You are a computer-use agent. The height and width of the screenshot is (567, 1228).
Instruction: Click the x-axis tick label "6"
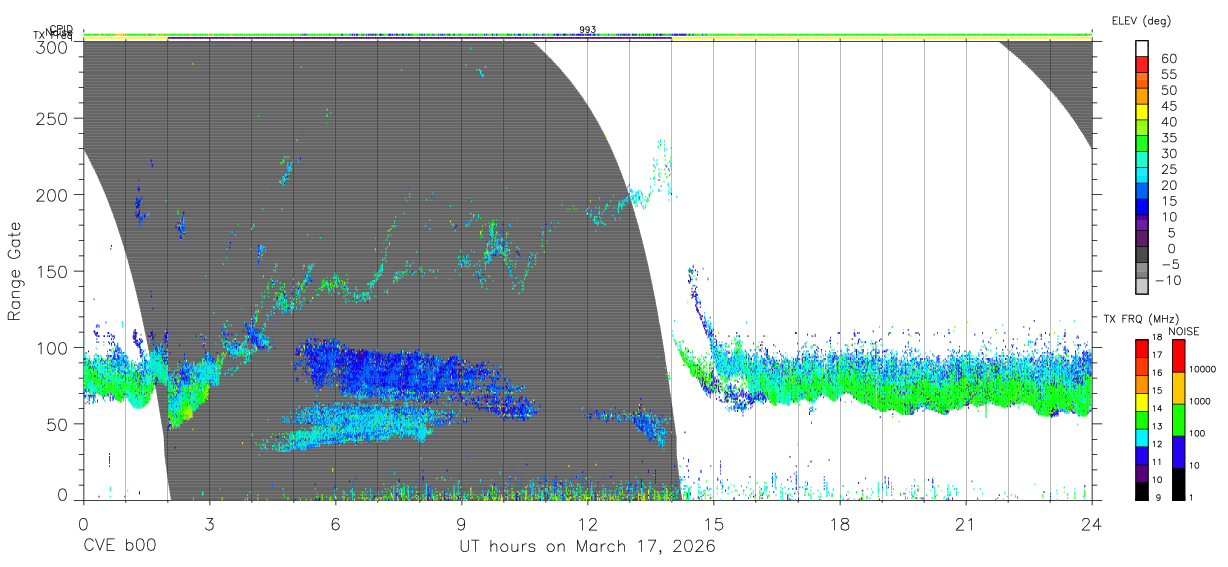click(x=335, y=524)
